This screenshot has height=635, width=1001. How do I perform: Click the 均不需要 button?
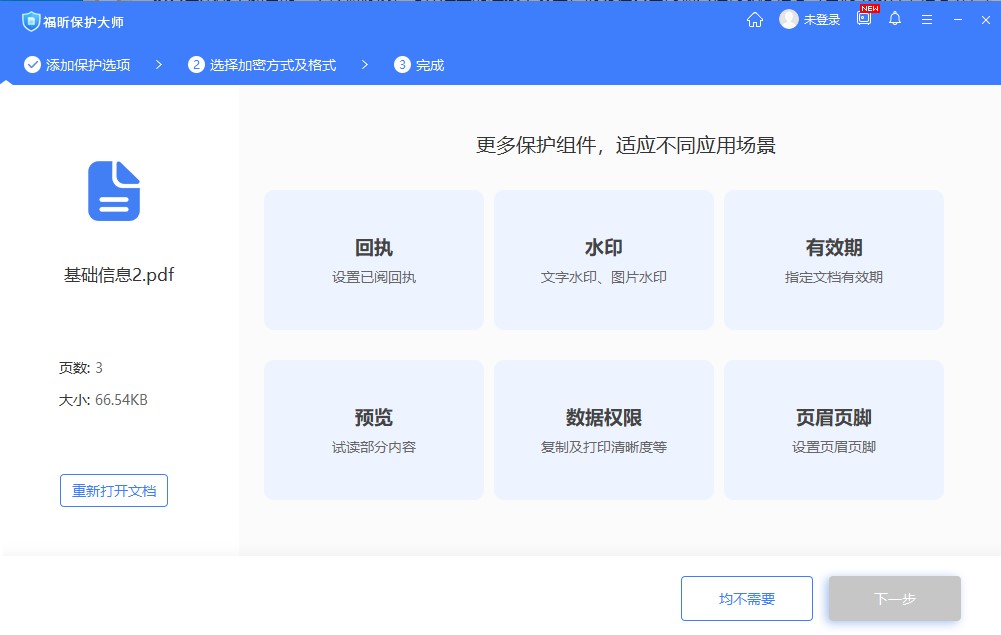[747, 599]
